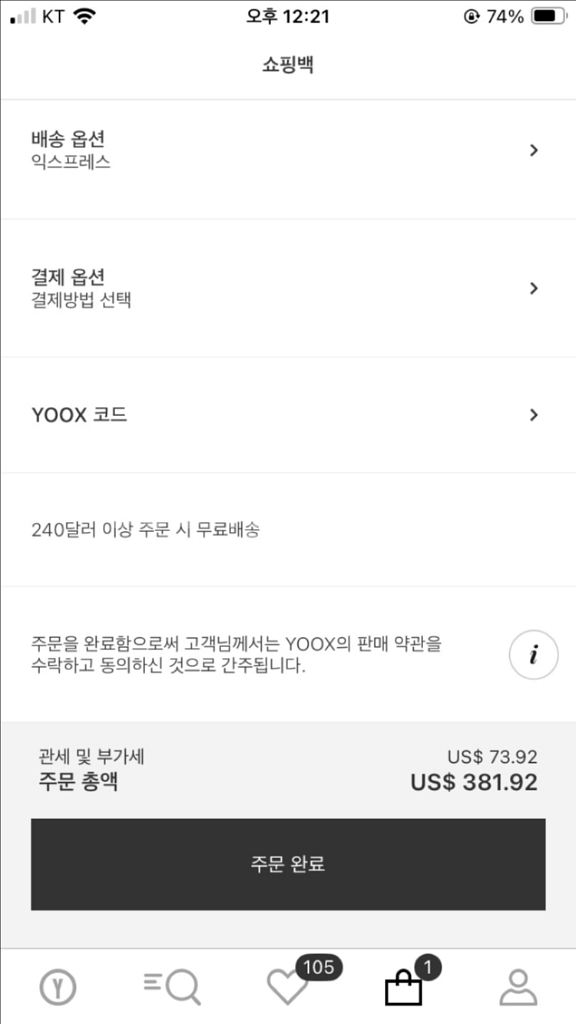Tap the order total US$ 381.92 amount
Viewport: 576px width, 1024px height.
tap(475, 782)
